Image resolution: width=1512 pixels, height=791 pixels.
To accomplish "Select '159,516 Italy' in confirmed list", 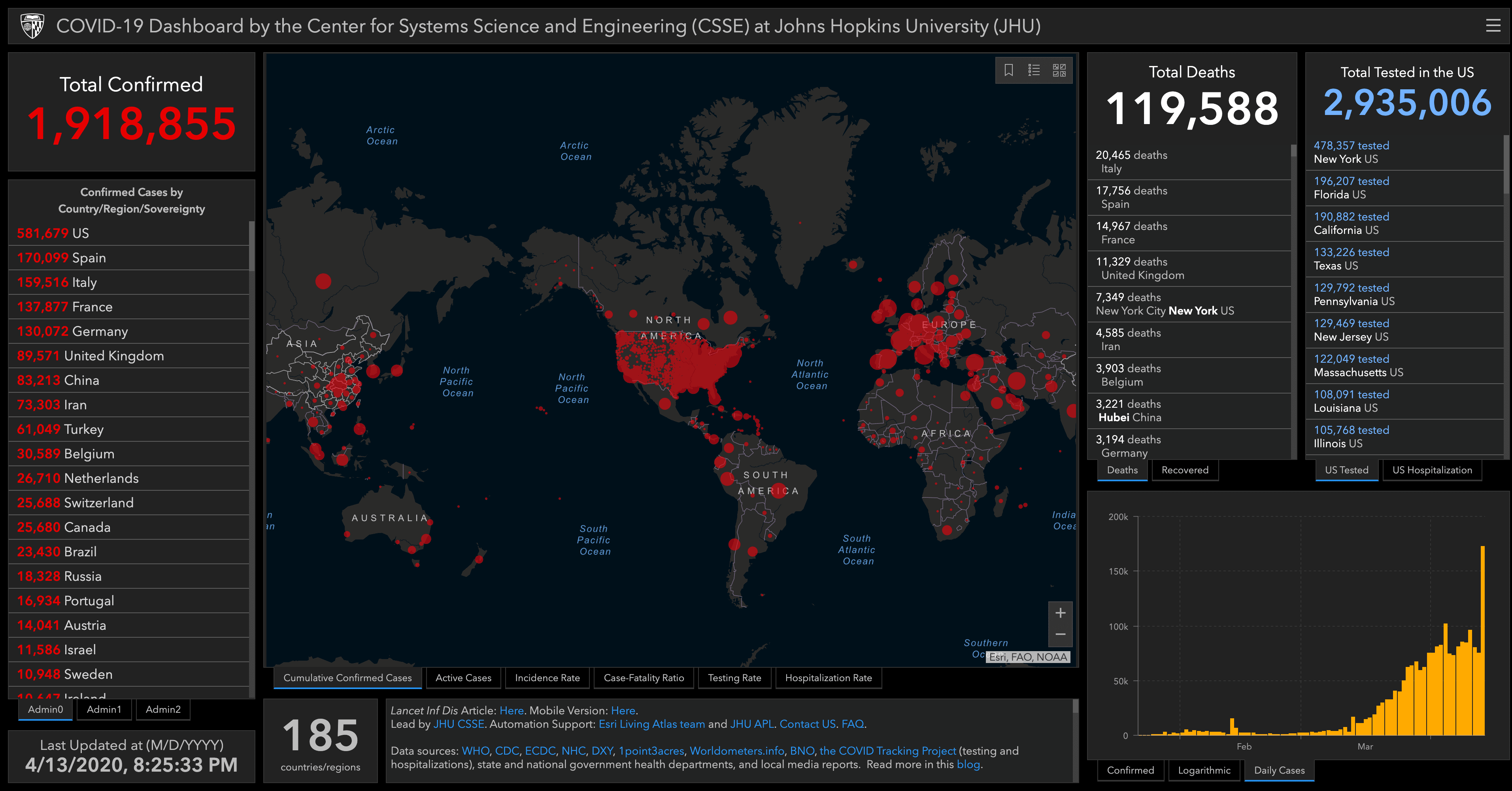I will [x=128, y=283].
